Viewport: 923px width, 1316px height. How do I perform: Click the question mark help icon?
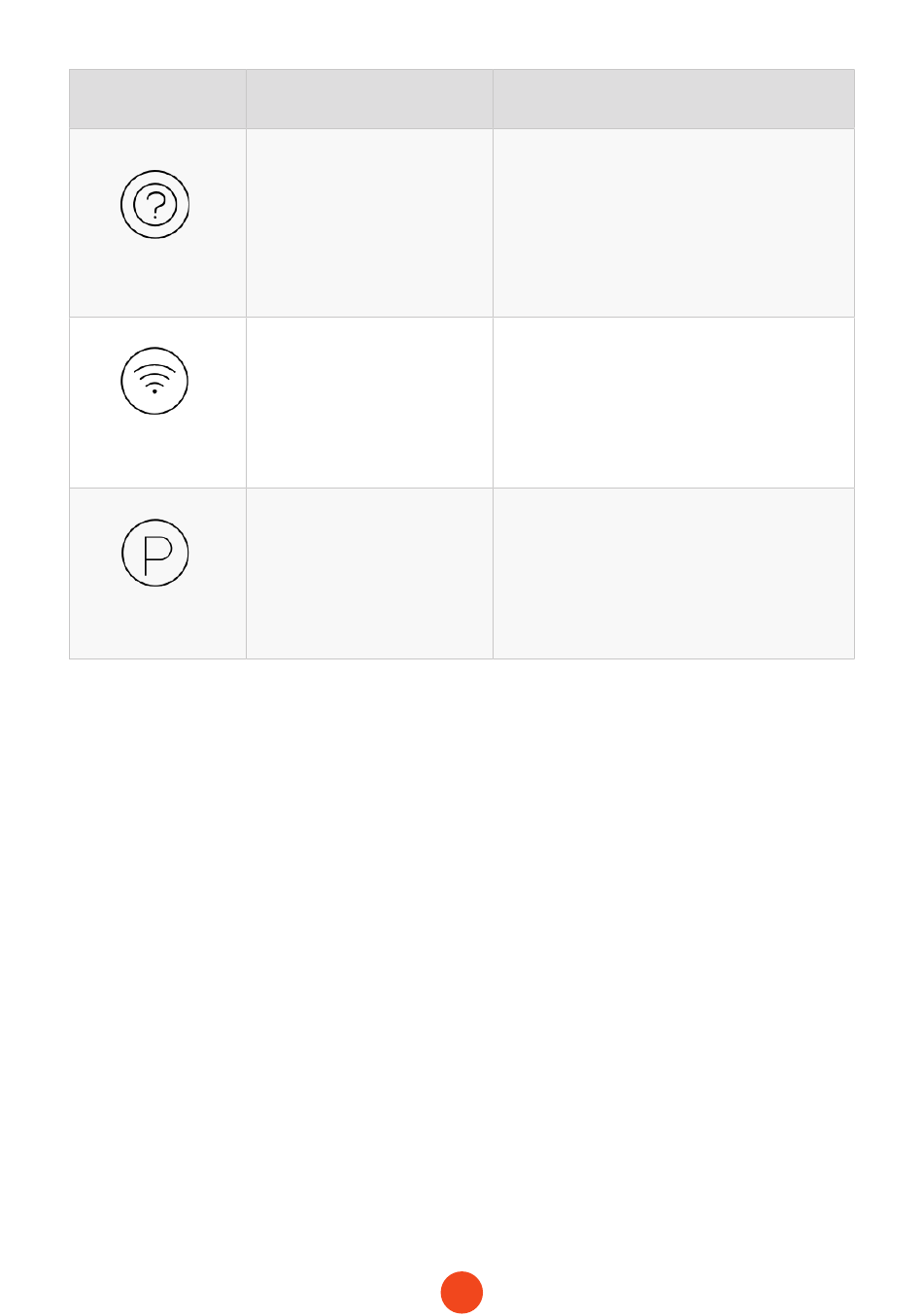point(154,205)
